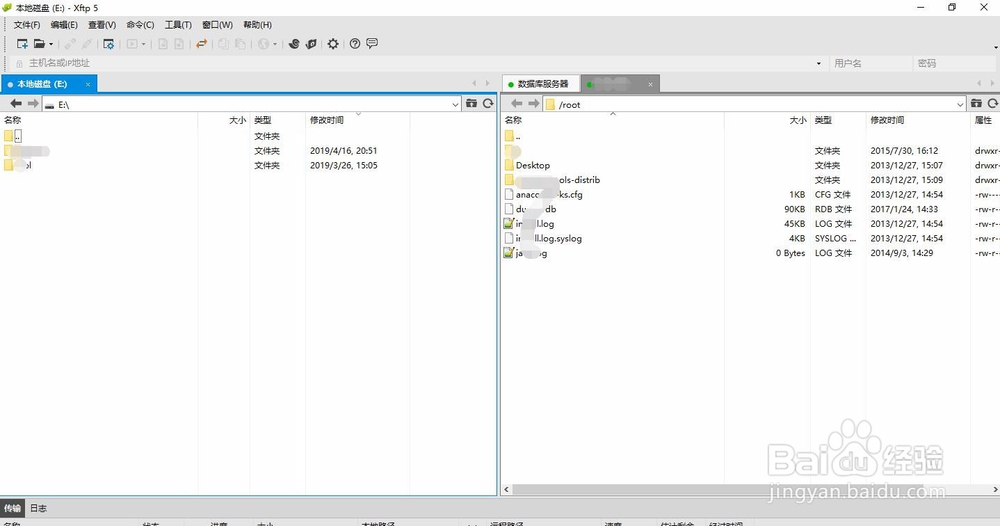The height and width of the screenshot is (526, 1000).
Task: Open the 帮助(H) menu
Action: (x=258, y=25)
